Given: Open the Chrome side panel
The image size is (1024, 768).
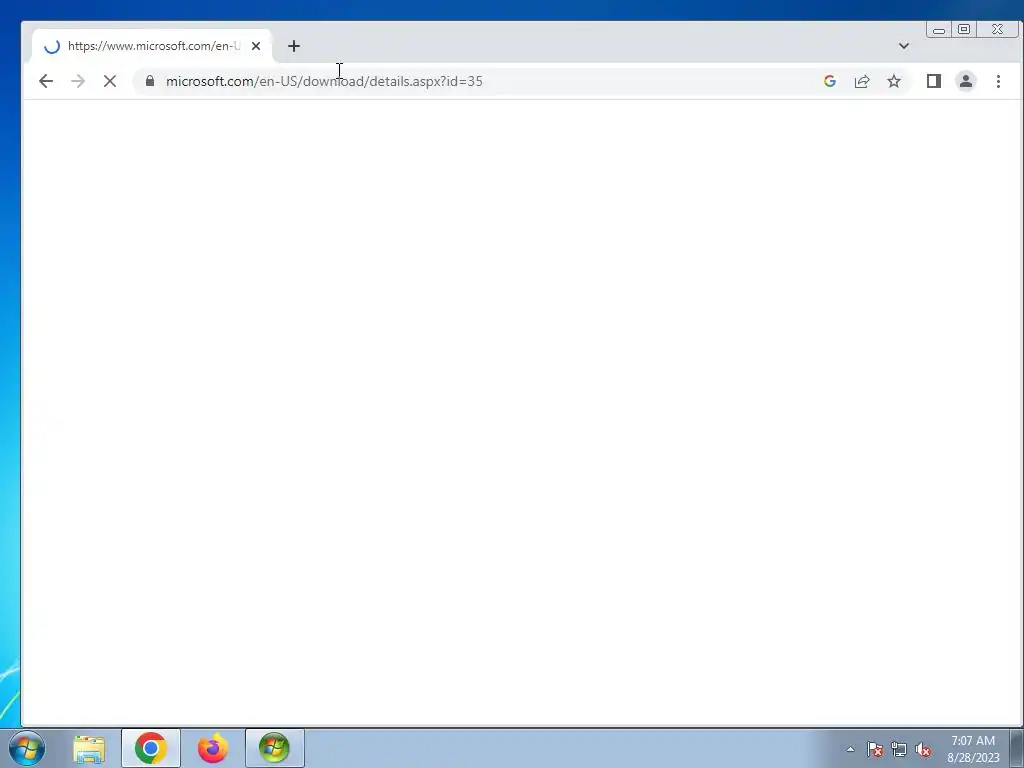Looking at the screenshot, I should [934, 81].
